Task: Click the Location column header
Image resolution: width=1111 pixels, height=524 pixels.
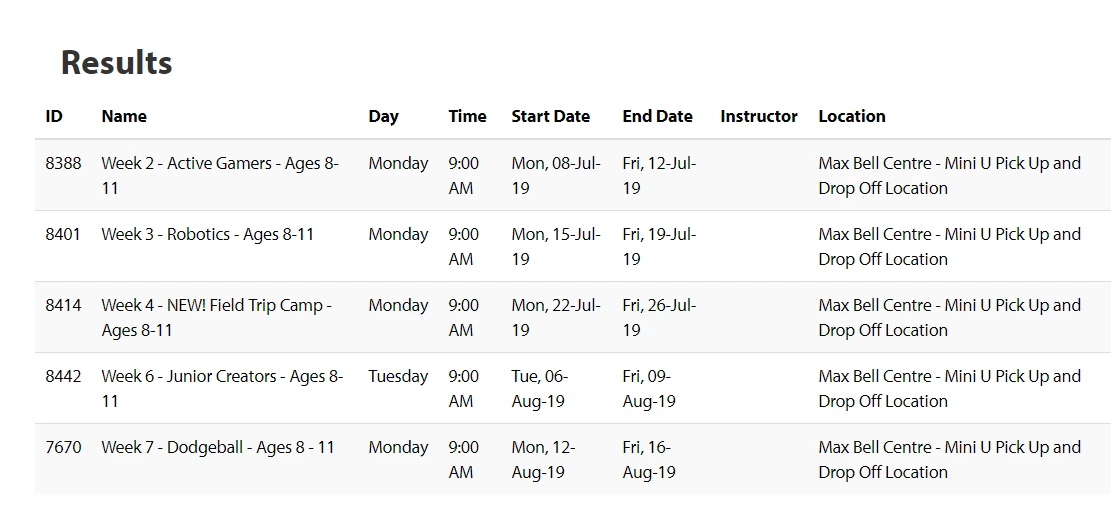Action: point(851,116)
